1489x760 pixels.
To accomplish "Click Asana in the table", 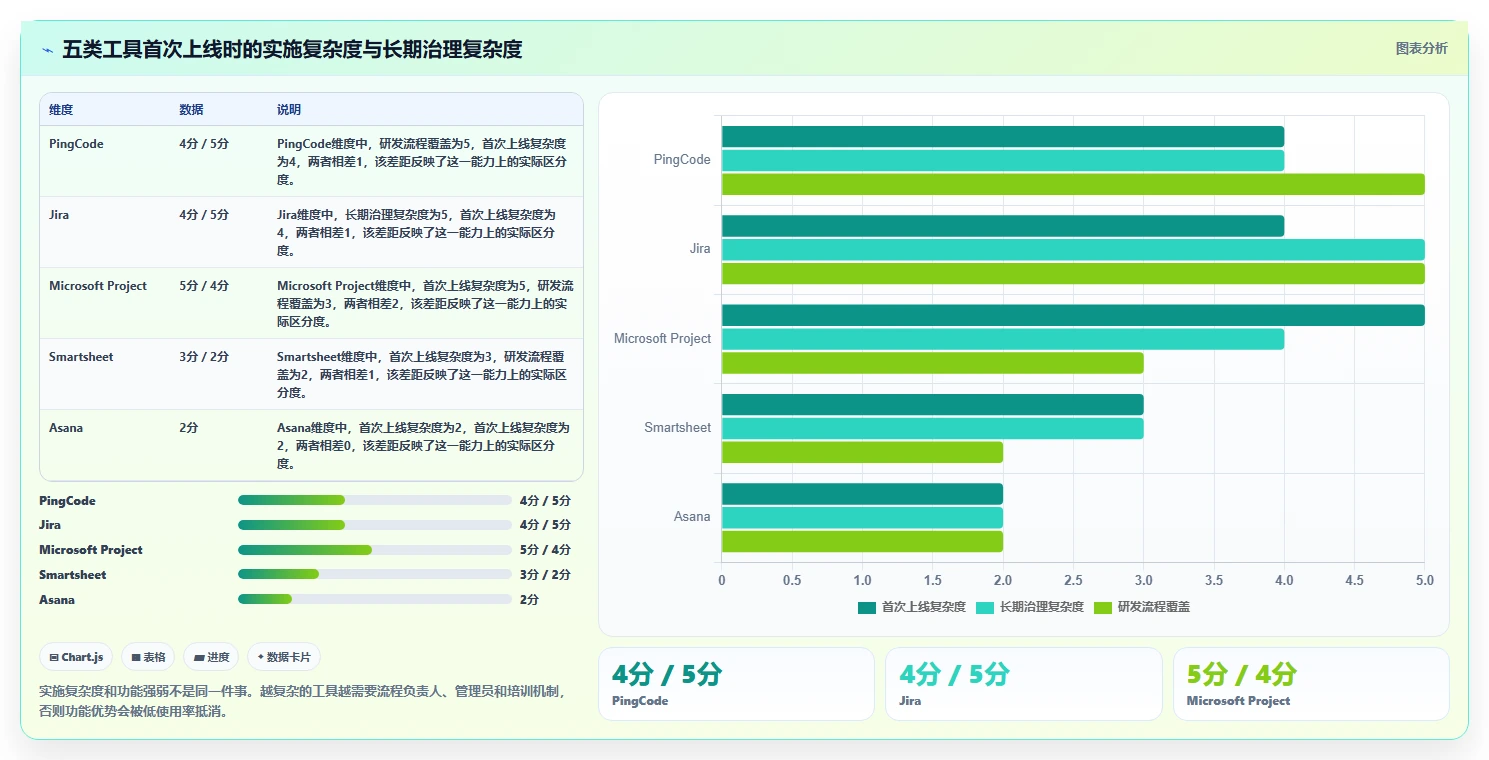I will (66, 428).
